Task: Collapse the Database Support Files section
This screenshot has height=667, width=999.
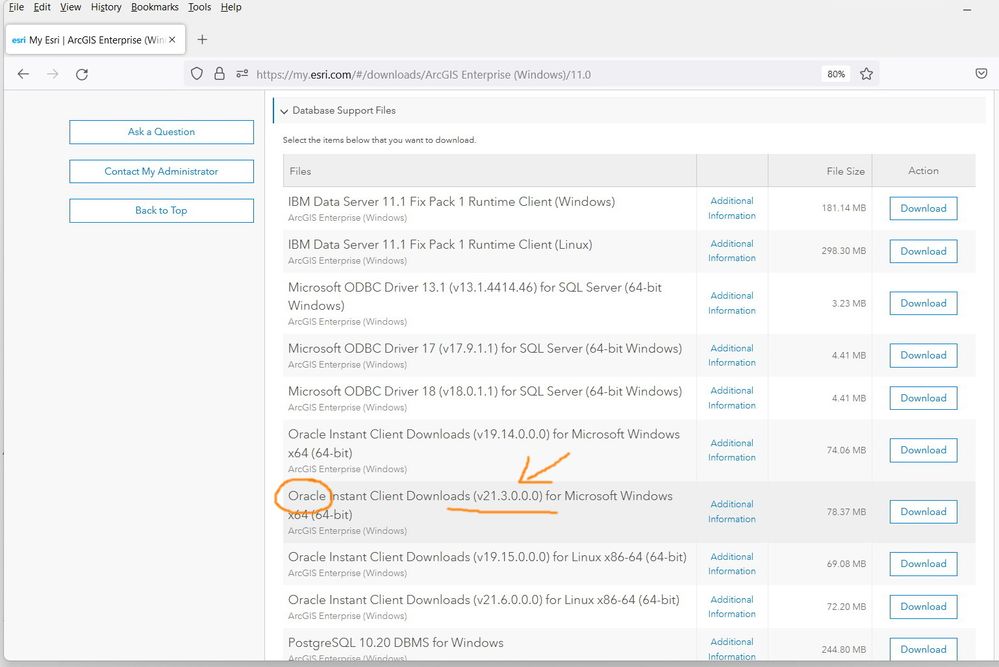Action: (x=284, y=111)
